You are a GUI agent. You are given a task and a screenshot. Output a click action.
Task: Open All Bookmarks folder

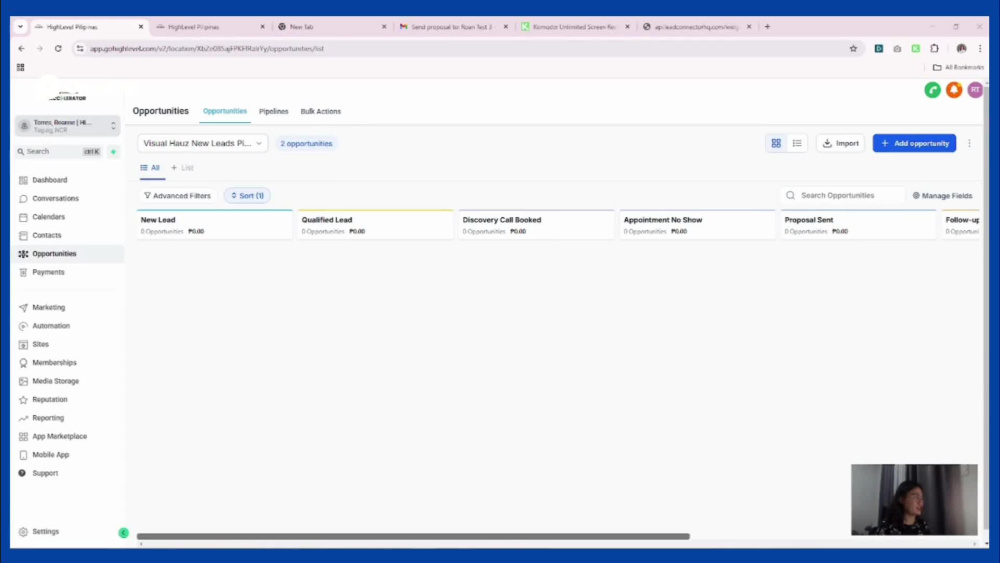coord(959,67)
